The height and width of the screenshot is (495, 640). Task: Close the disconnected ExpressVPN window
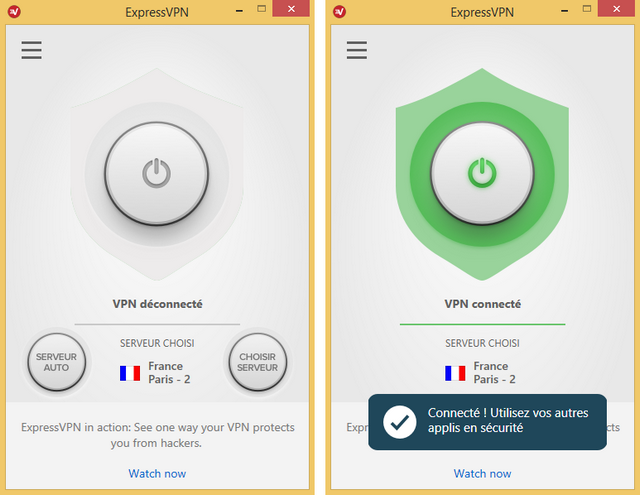tap(291, 9)
